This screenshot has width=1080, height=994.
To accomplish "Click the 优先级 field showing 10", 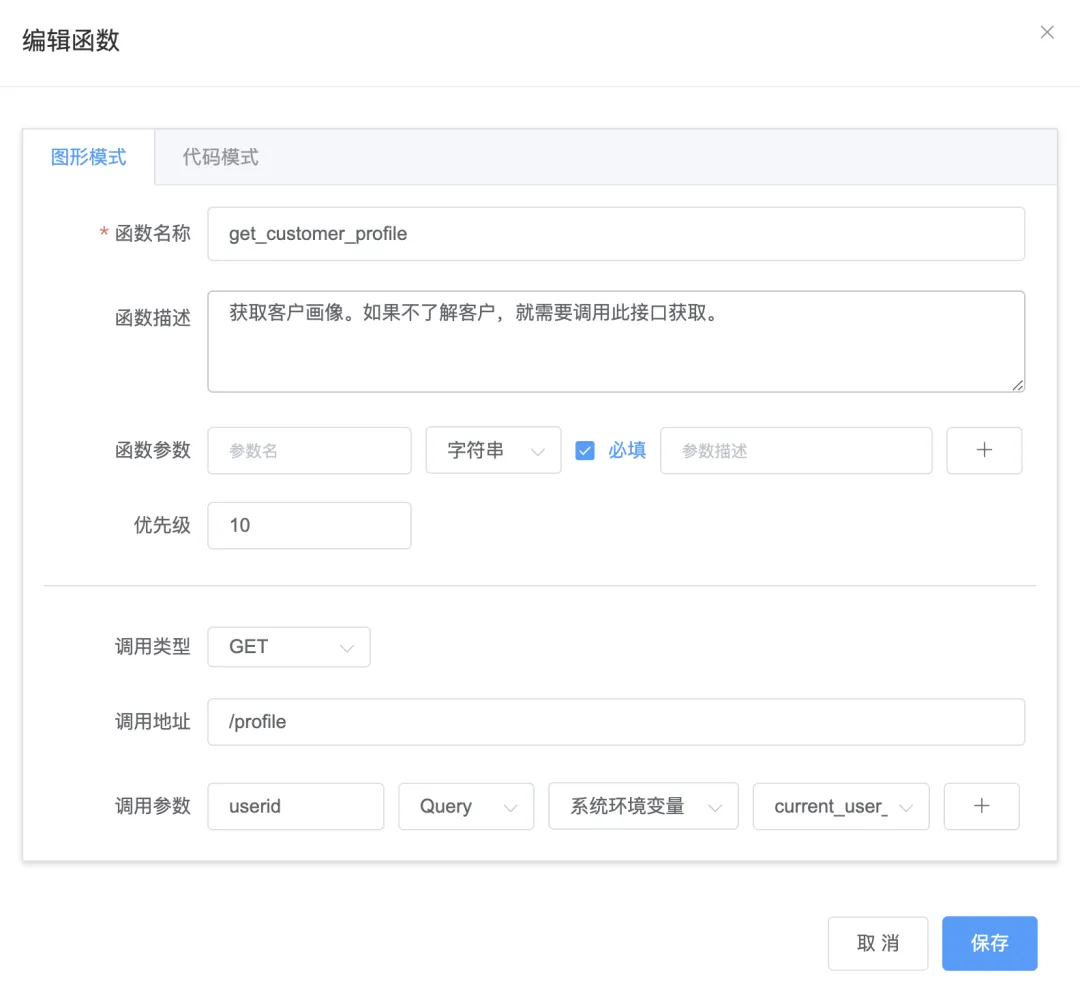I will 309,525.
